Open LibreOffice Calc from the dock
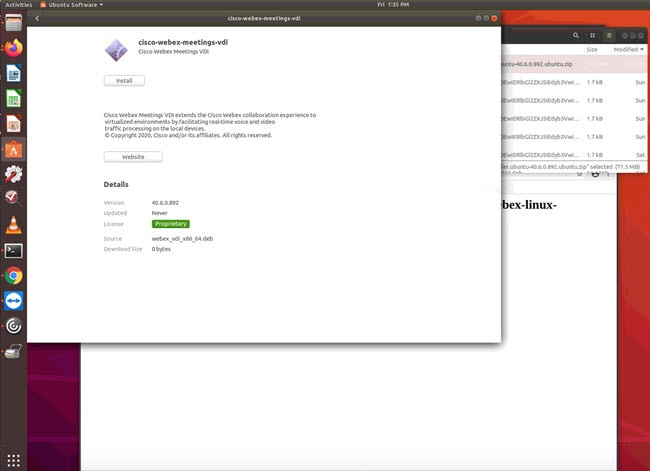 pos(13,99)
